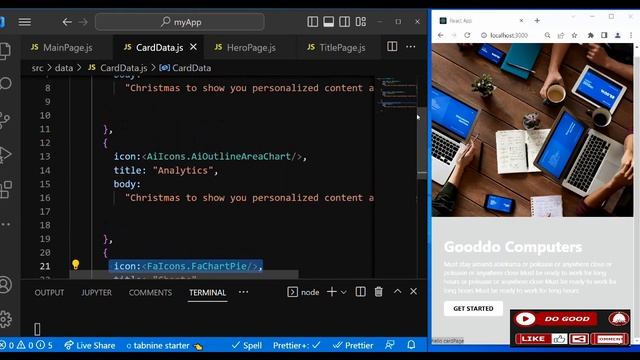Open the Accounts icon in activity bar
The width and height of the screenshot is (640, 360).
6,284
